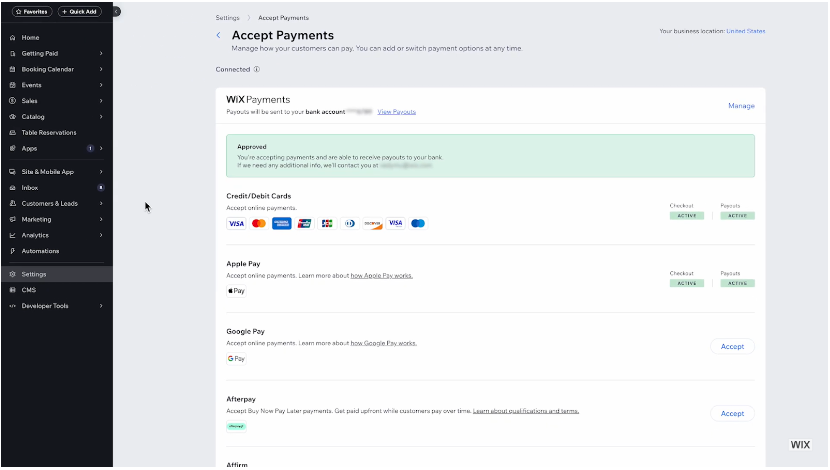Click the Maestro card icon
Screen dimensions: 830x470
[x=418, y=224]
